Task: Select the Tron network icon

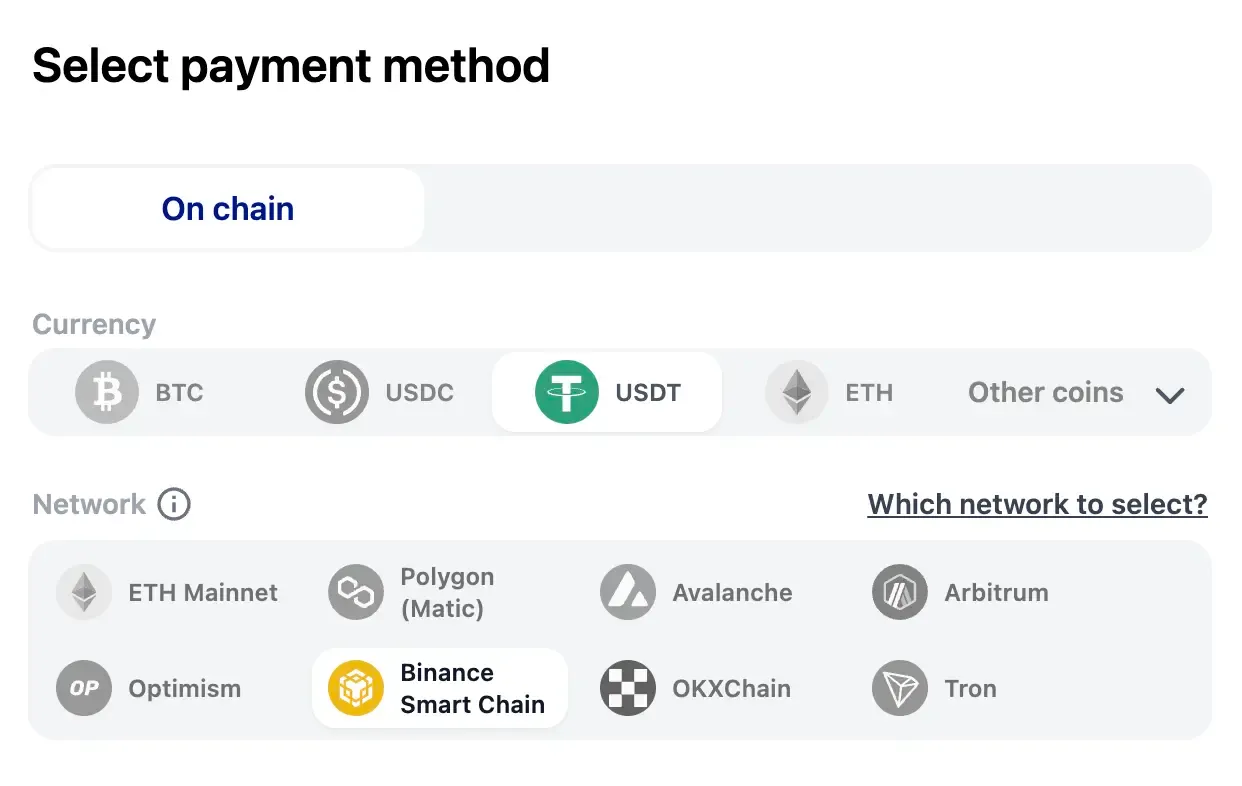Action: (x=899, y=688)
